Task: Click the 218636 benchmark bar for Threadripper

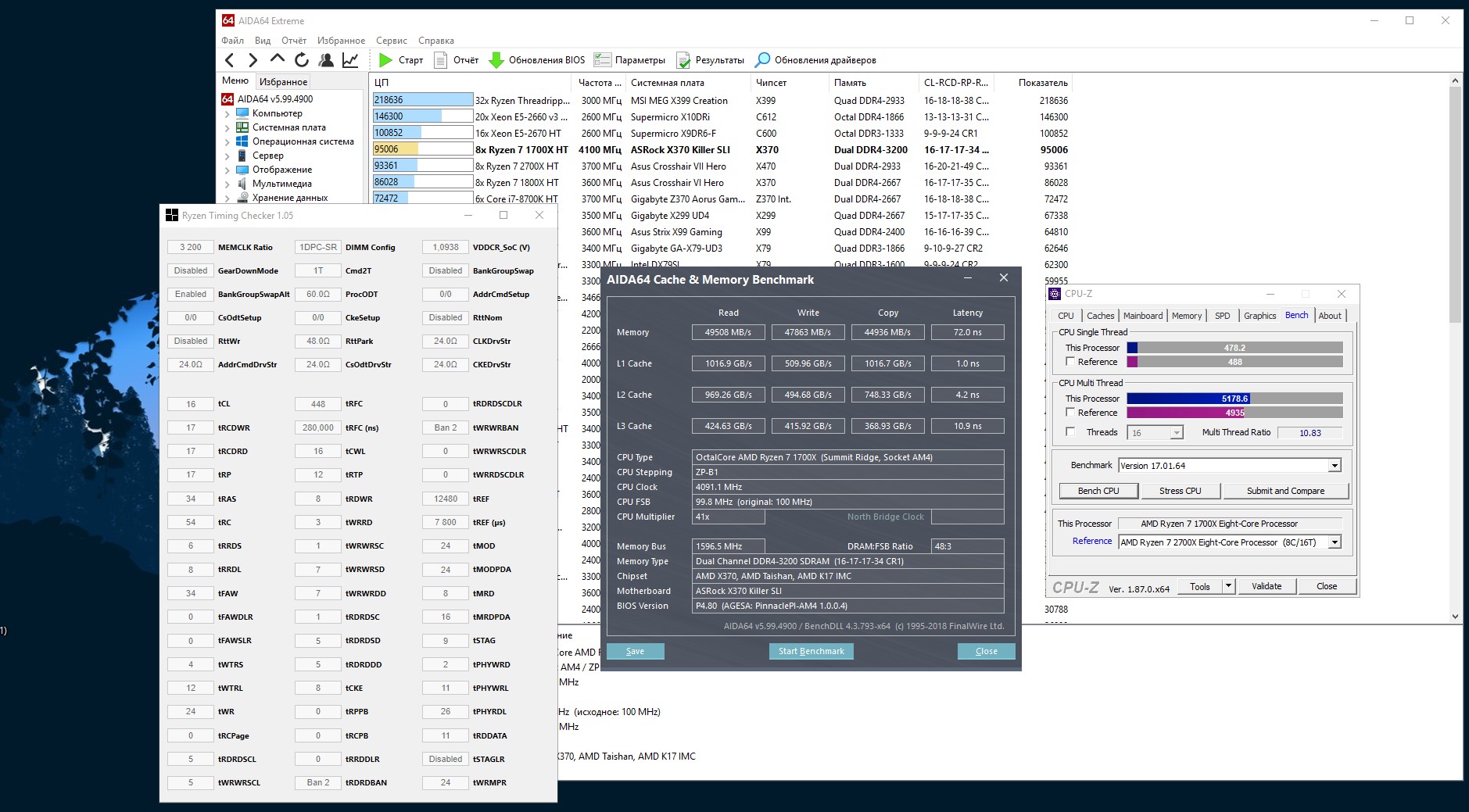Action: tap(423, 100)
